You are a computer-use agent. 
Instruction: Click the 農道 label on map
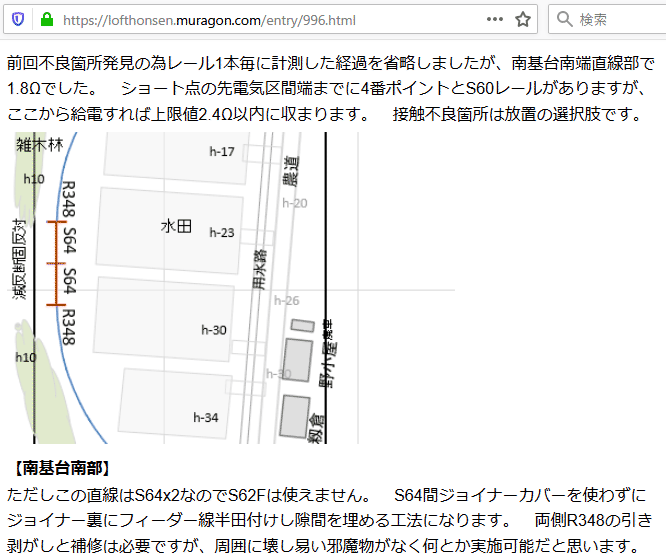click(x=291, y=171)
